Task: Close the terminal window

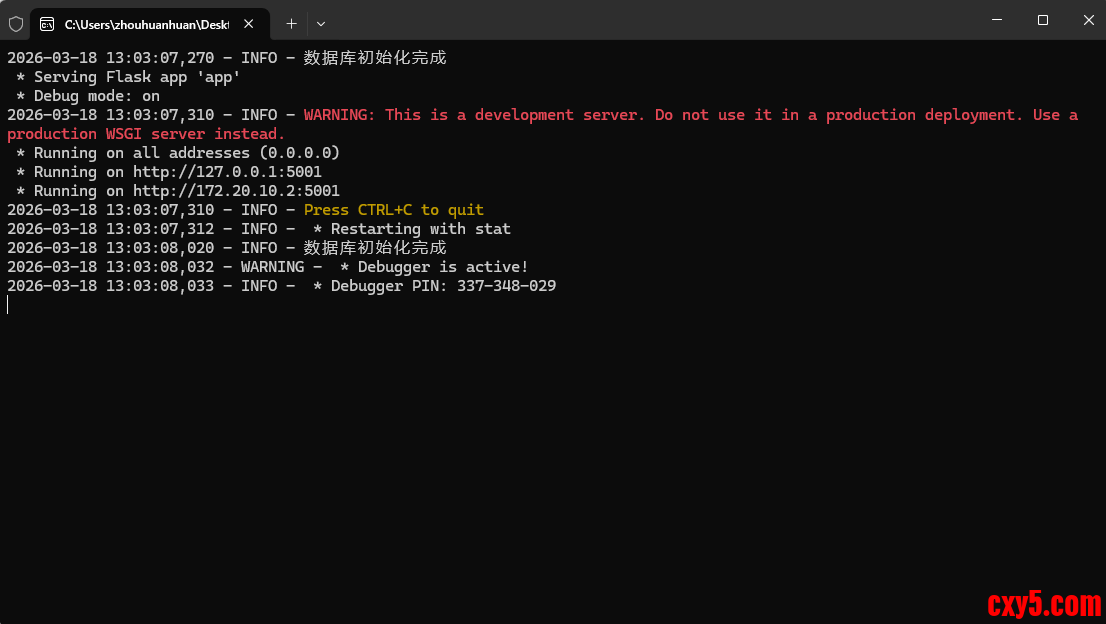Action: 1088,20
